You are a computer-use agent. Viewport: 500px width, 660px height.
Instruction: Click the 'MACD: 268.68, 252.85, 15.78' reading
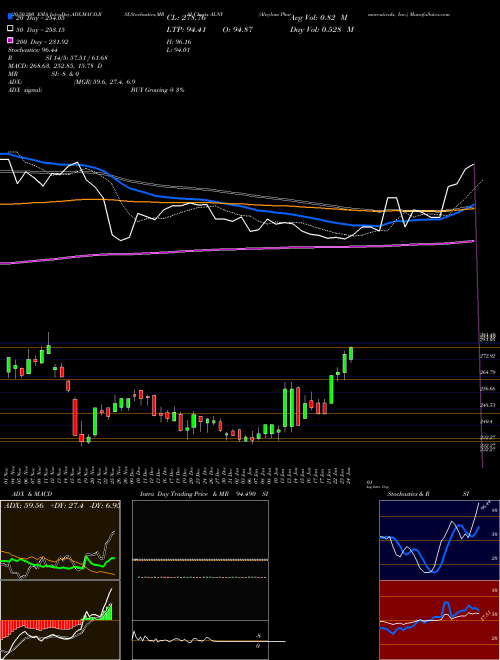click(x=52, y=66)
